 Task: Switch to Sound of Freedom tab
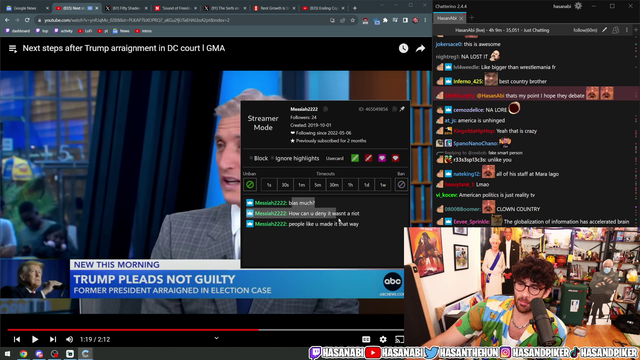176,8
